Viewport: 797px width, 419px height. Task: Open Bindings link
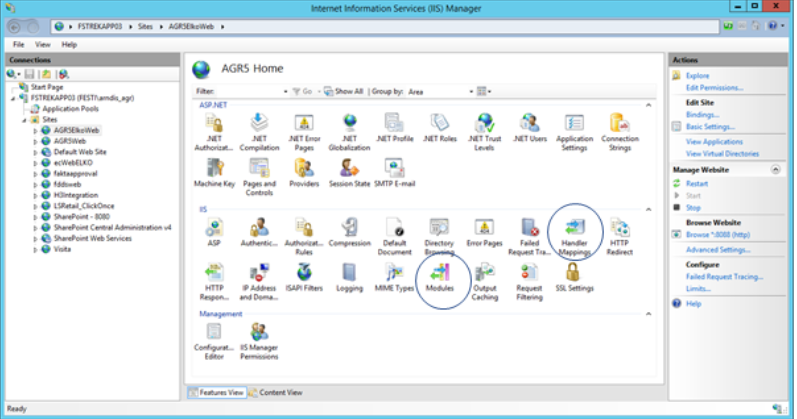(x=702, y=114)
